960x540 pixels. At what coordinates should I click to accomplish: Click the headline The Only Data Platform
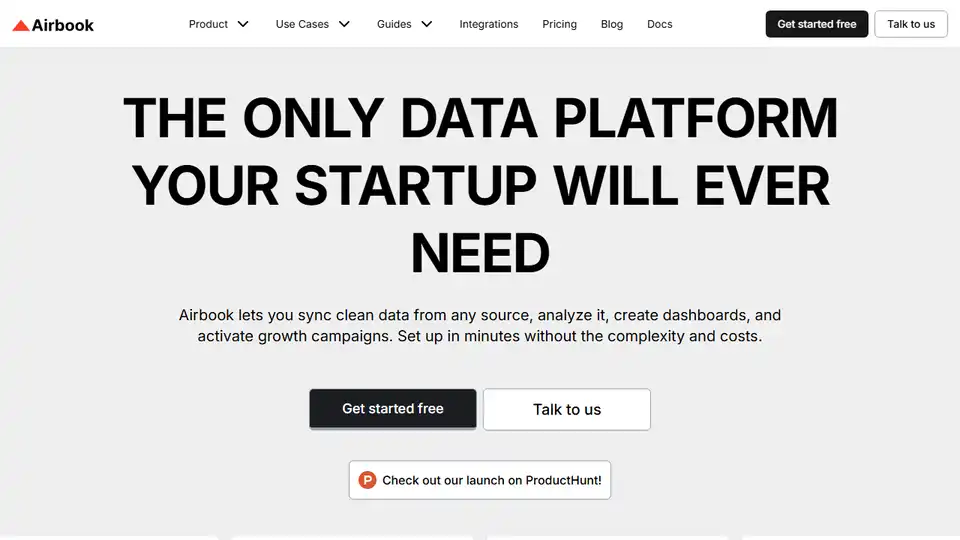pyautogui.click(x=480, y=120)
